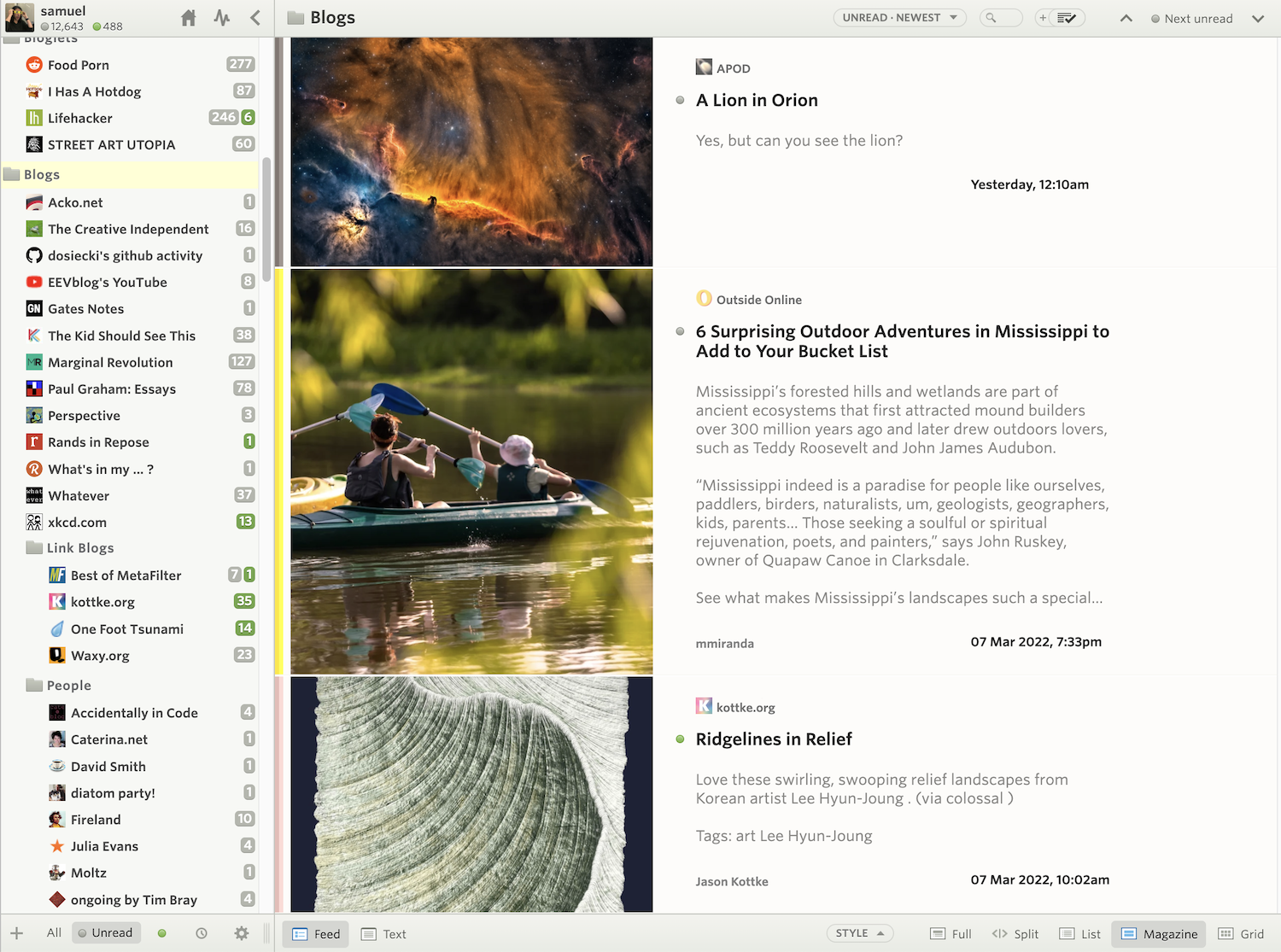Switch to the Text tab
1281x952 pixels.
click(383, 934)
